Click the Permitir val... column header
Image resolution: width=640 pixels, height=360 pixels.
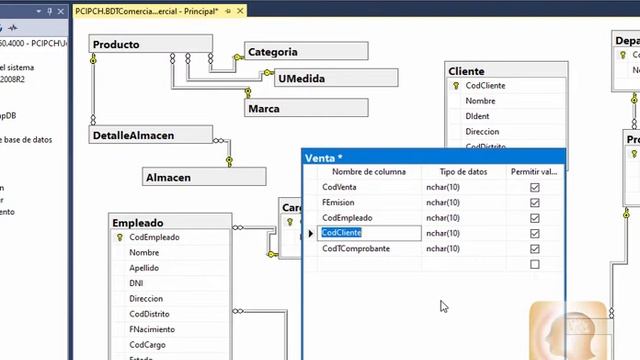[x=534, y=172]
